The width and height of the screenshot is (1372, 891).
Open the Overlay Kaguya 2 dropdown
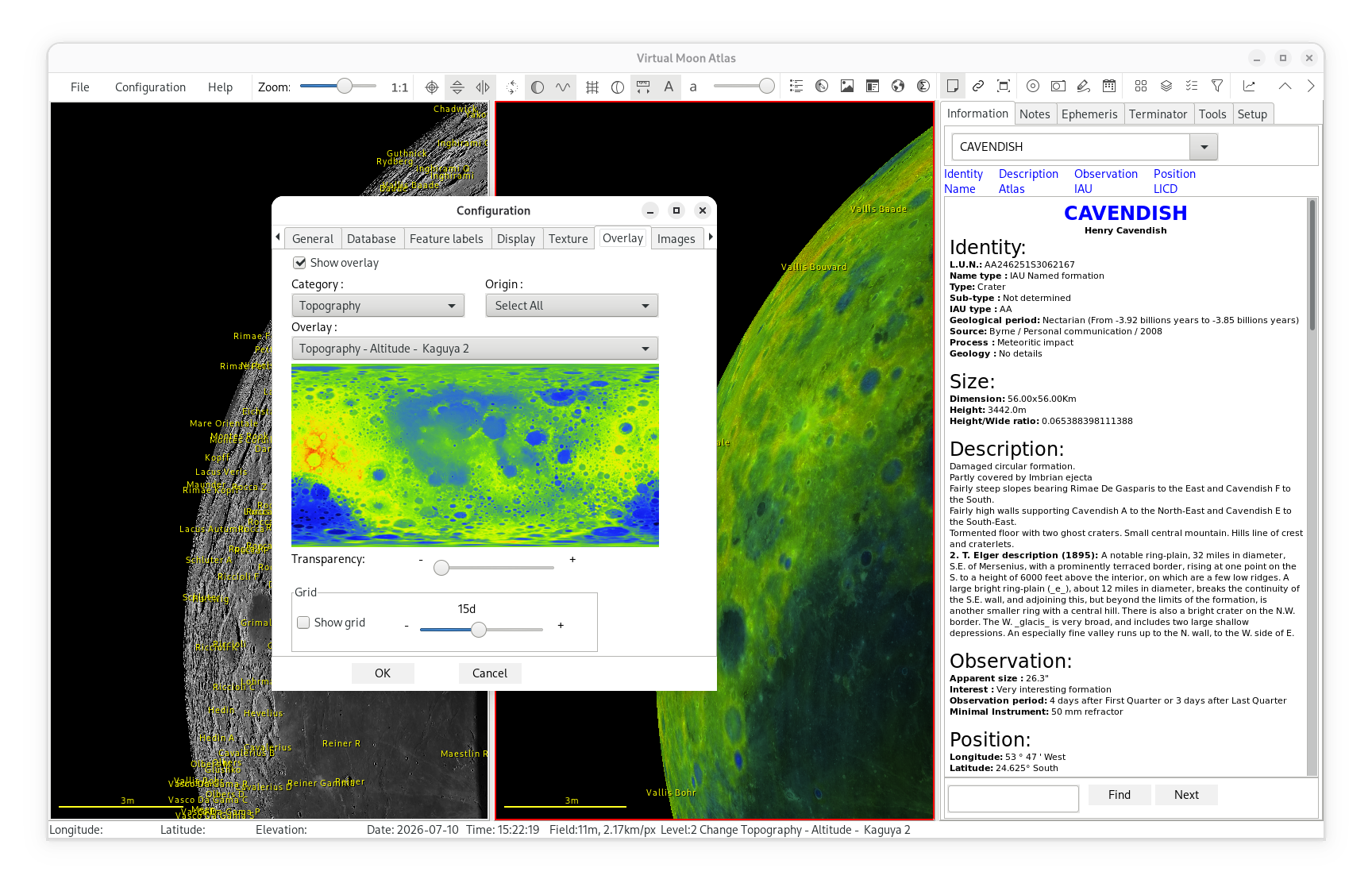pos(475,349)
